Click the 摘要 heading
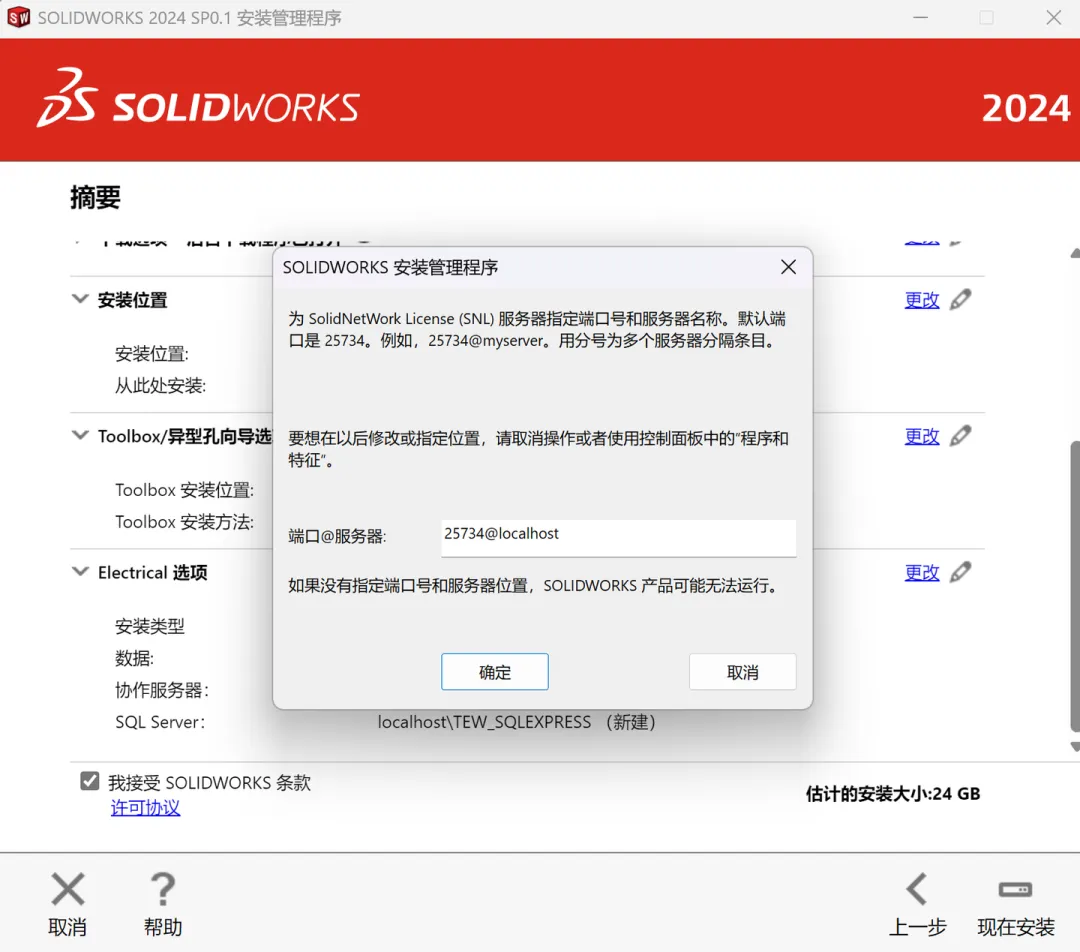Viewport: 1080px width, 952px height. point(95,198)
